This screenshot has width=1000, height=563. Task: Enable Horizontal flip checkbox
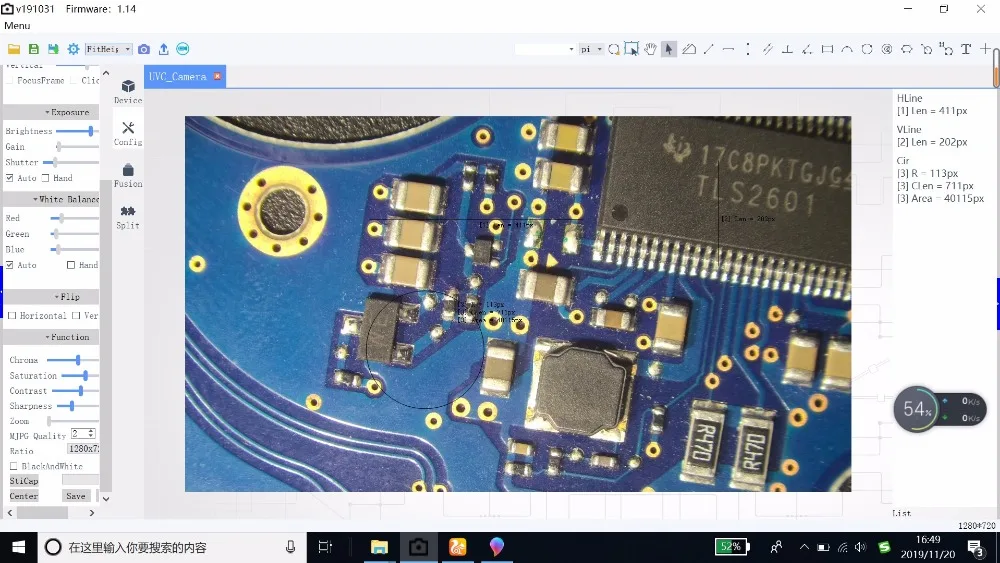[11, 316]
